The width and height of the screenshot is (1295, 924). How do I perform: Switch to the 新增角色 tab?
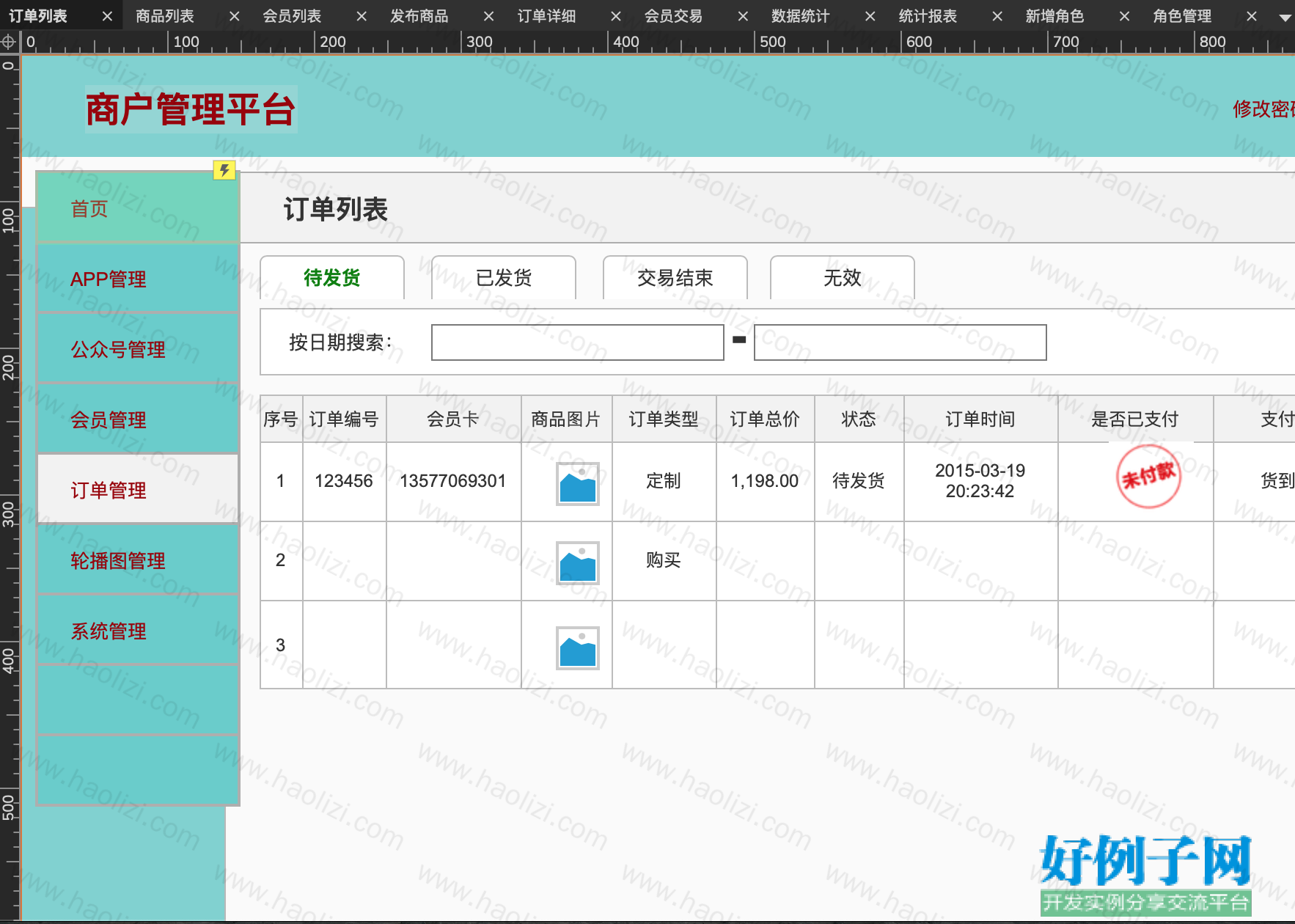(1054, 15)
